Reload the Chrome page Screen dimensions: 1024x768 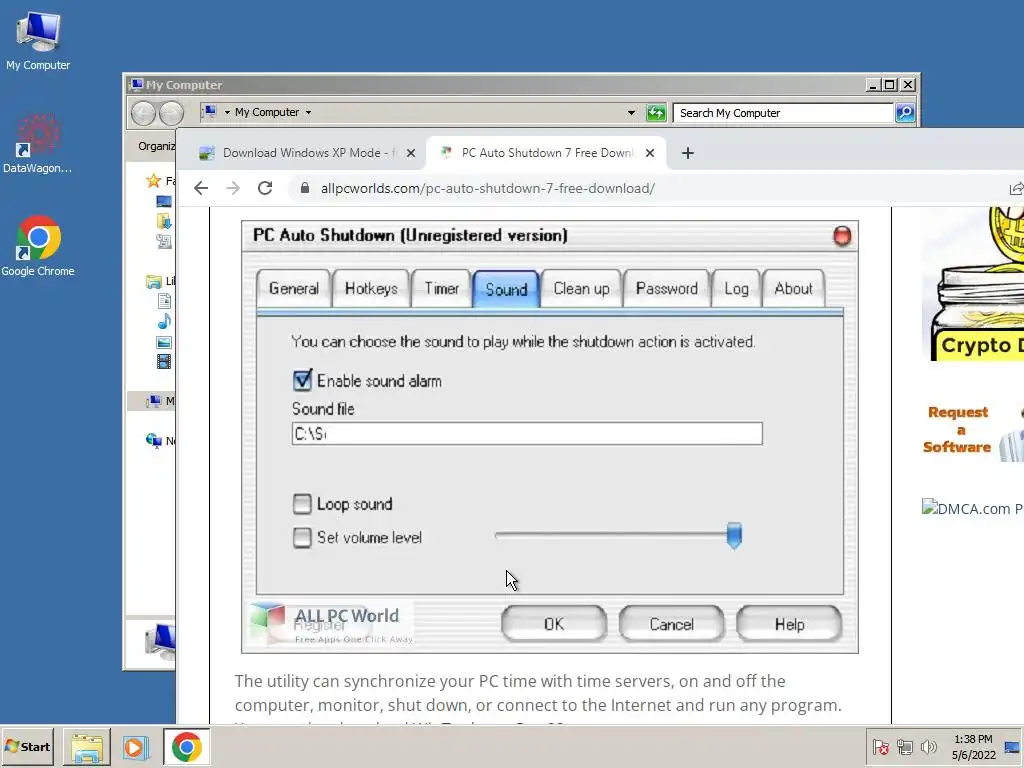point(265,188)
